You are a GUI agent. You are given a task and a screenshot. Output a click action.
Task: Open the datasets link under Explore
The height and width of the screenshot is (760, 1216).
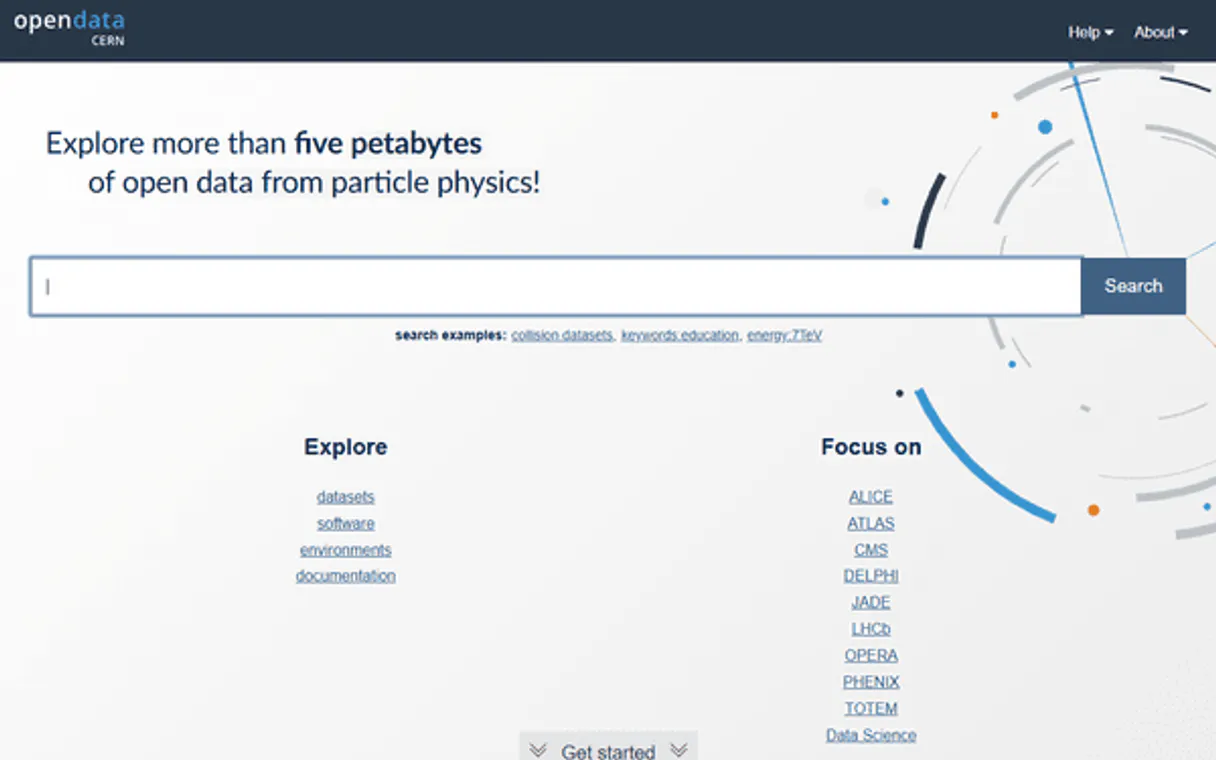pyautogui.click(x=346, y=497)
